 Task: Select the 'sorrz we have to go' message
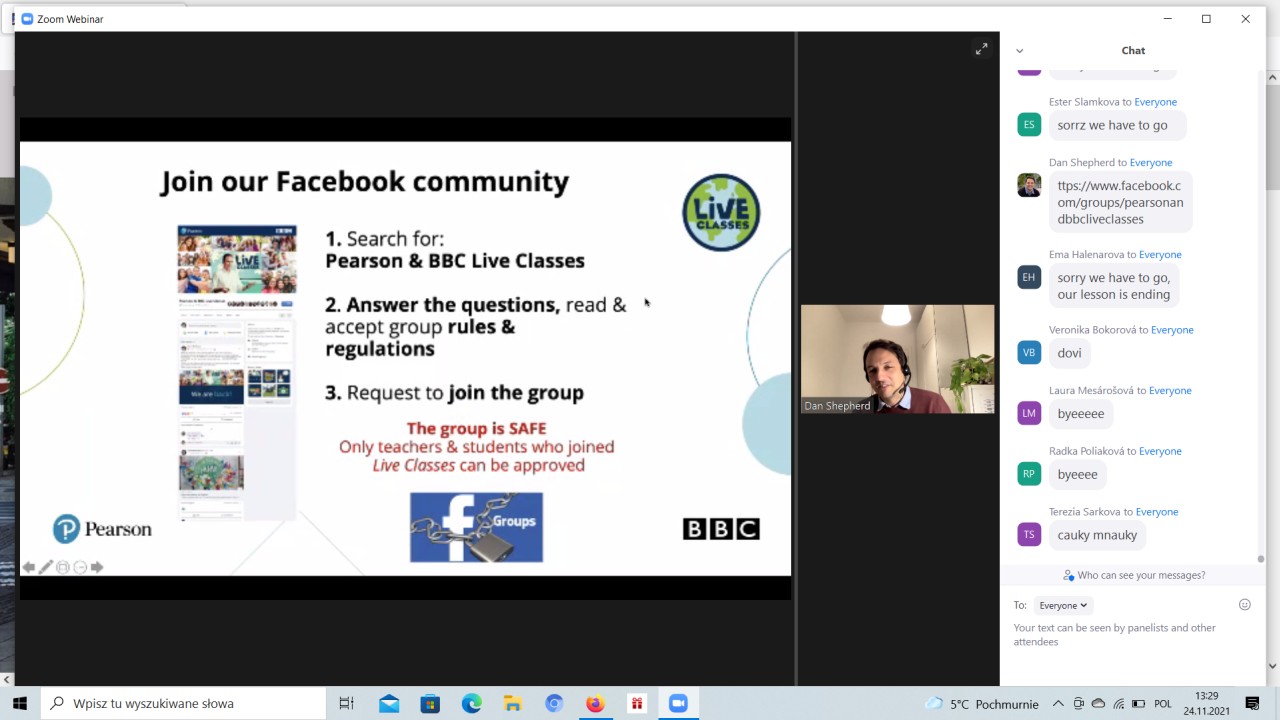tap(1117, 125)
